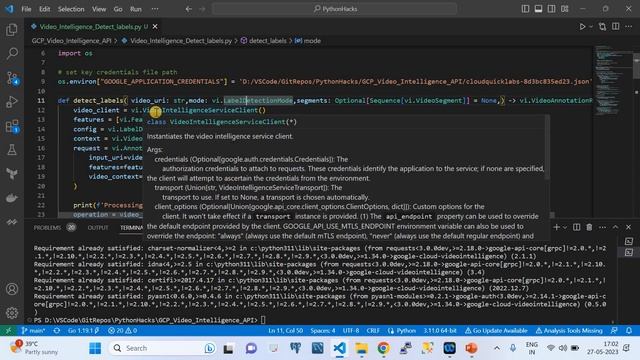Go back with the navigation arrow
Viewport: 640px width, 360px height.
[x=189, y=9]
